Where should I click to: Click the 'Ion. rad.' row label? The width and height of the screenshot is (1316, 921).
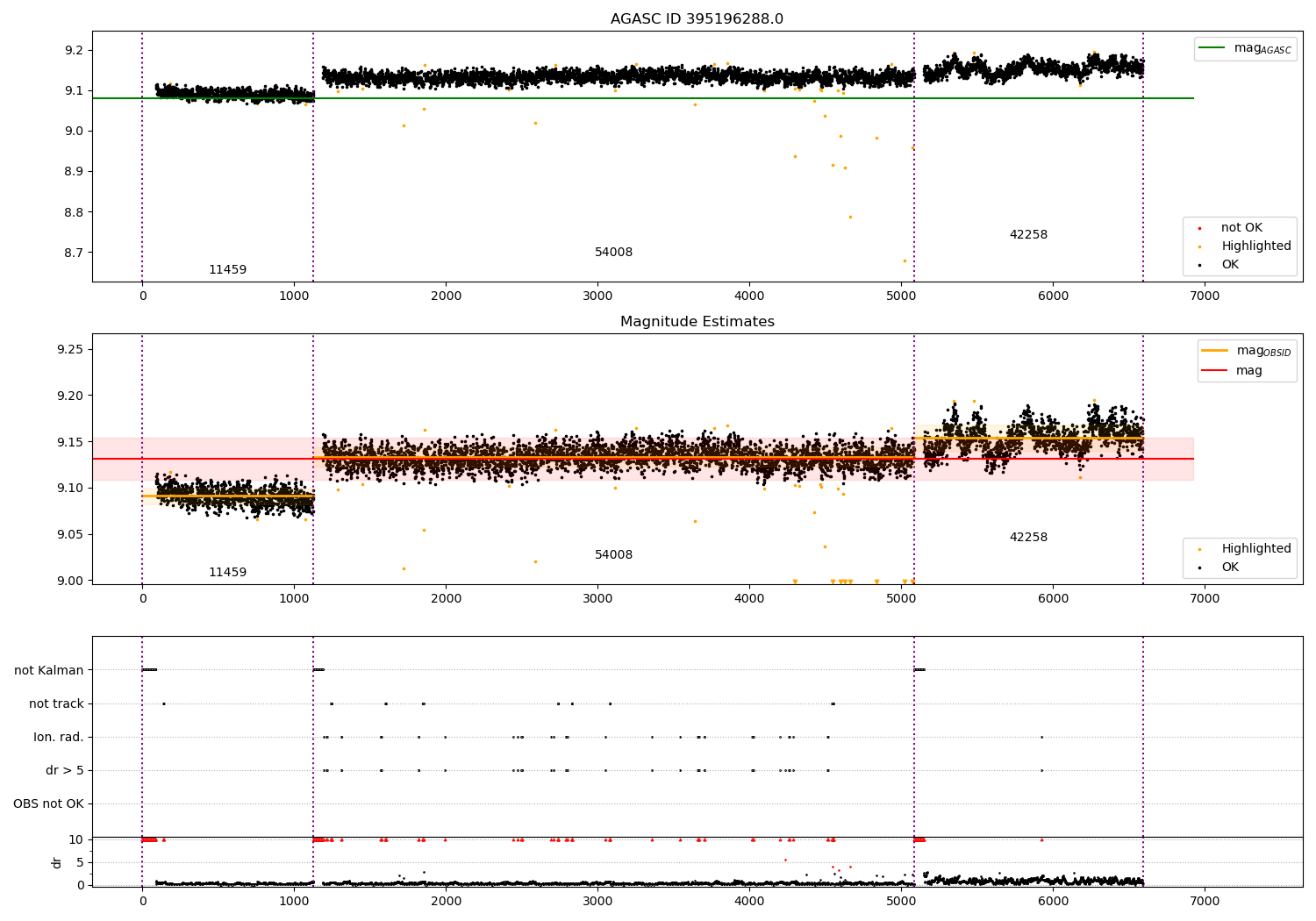coord(59,738)
